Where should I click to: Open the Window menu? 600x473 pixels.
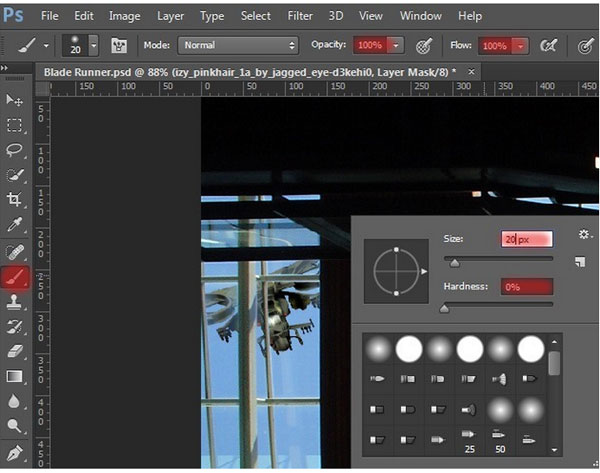(421, 16)
